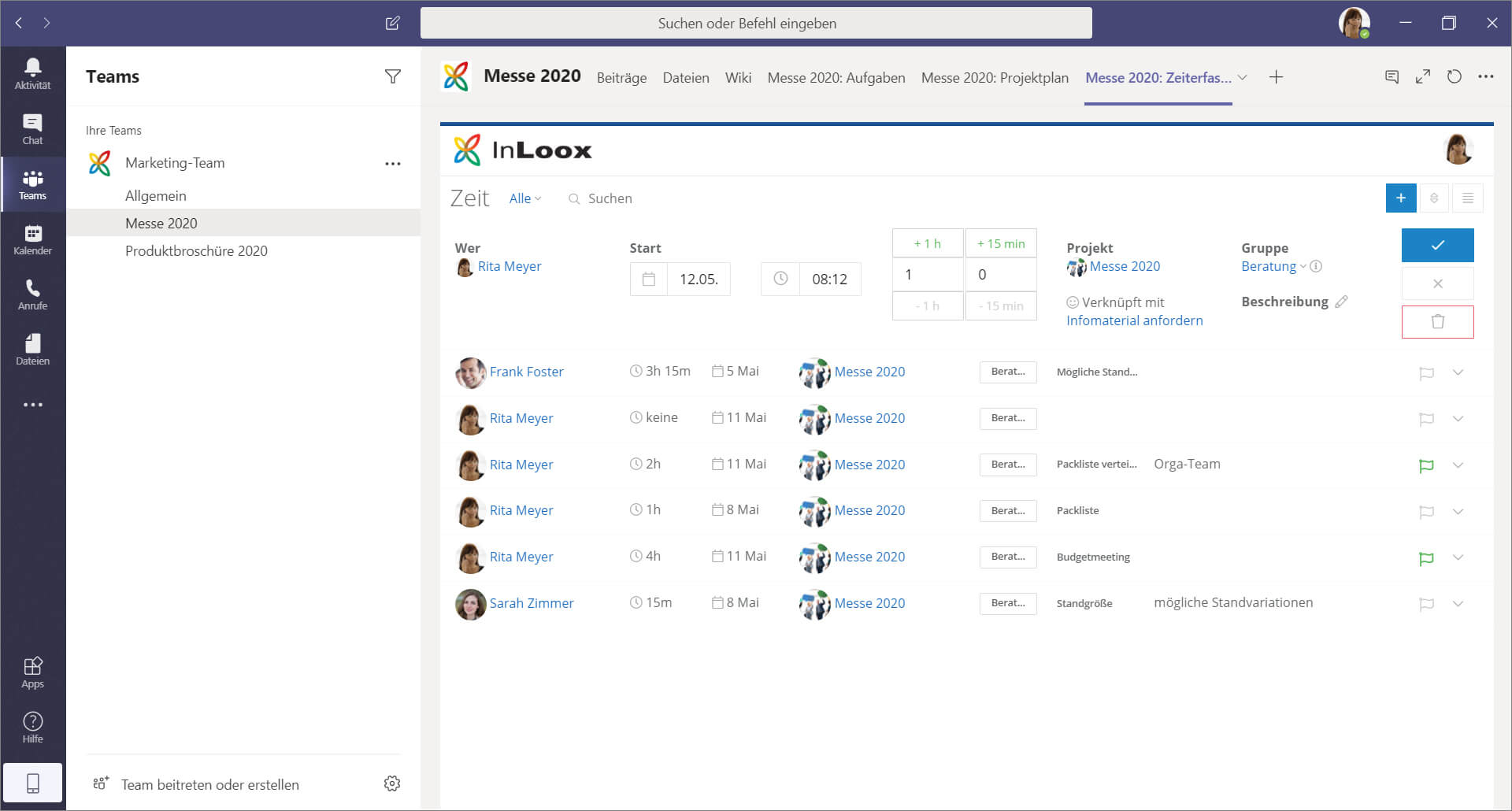
Task: Add one hour with +1 h
Action: (928, 243)
